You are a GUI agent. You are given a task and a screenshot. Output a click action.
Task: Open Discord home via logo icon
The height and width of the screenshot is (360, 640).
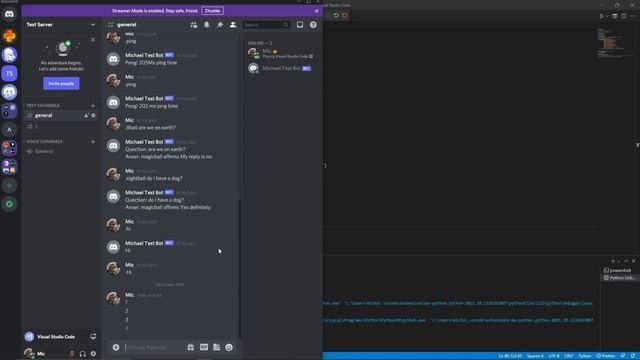click(x=9, y=14)
